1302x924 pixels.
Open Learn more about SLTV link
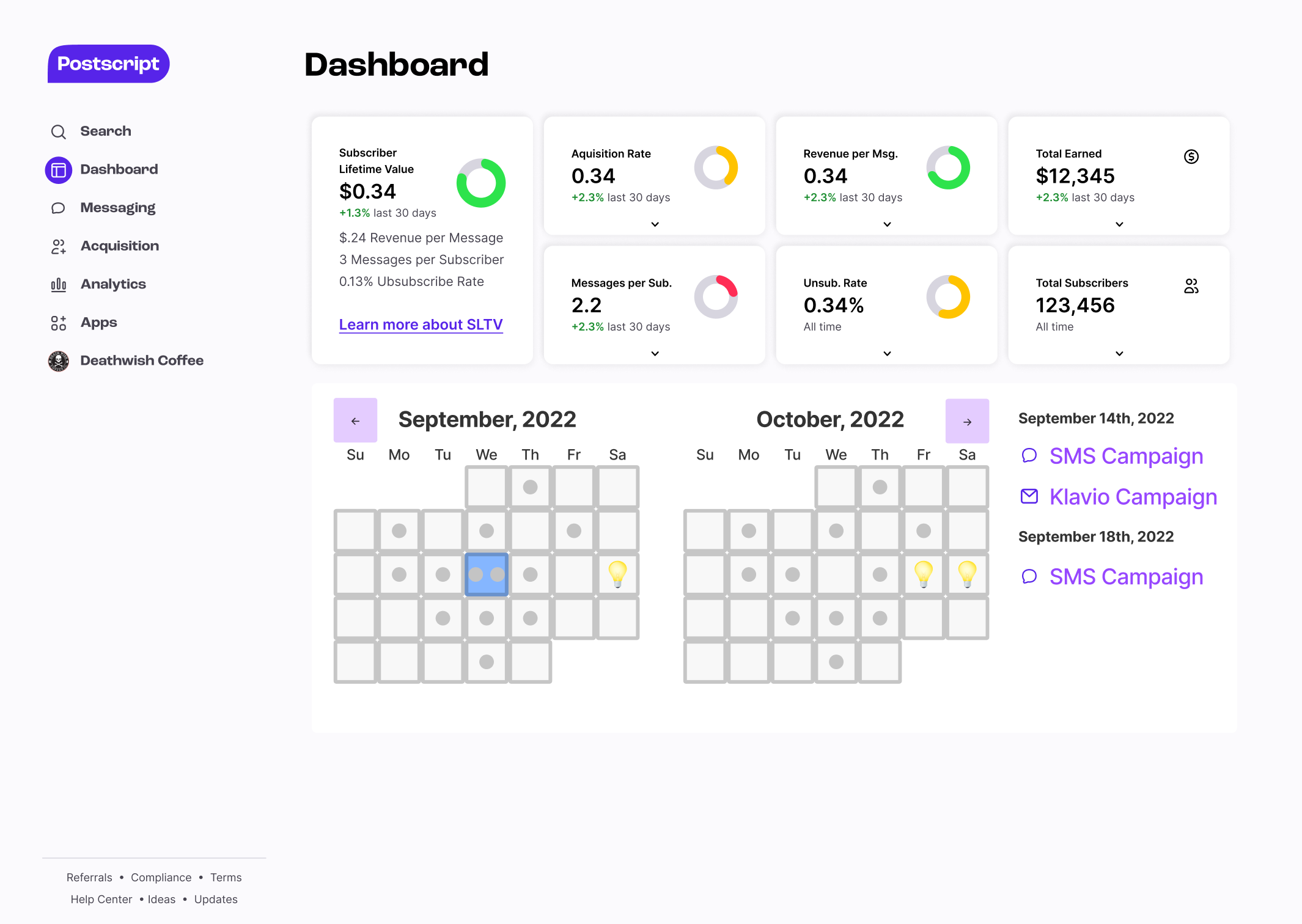click(421, 324)
